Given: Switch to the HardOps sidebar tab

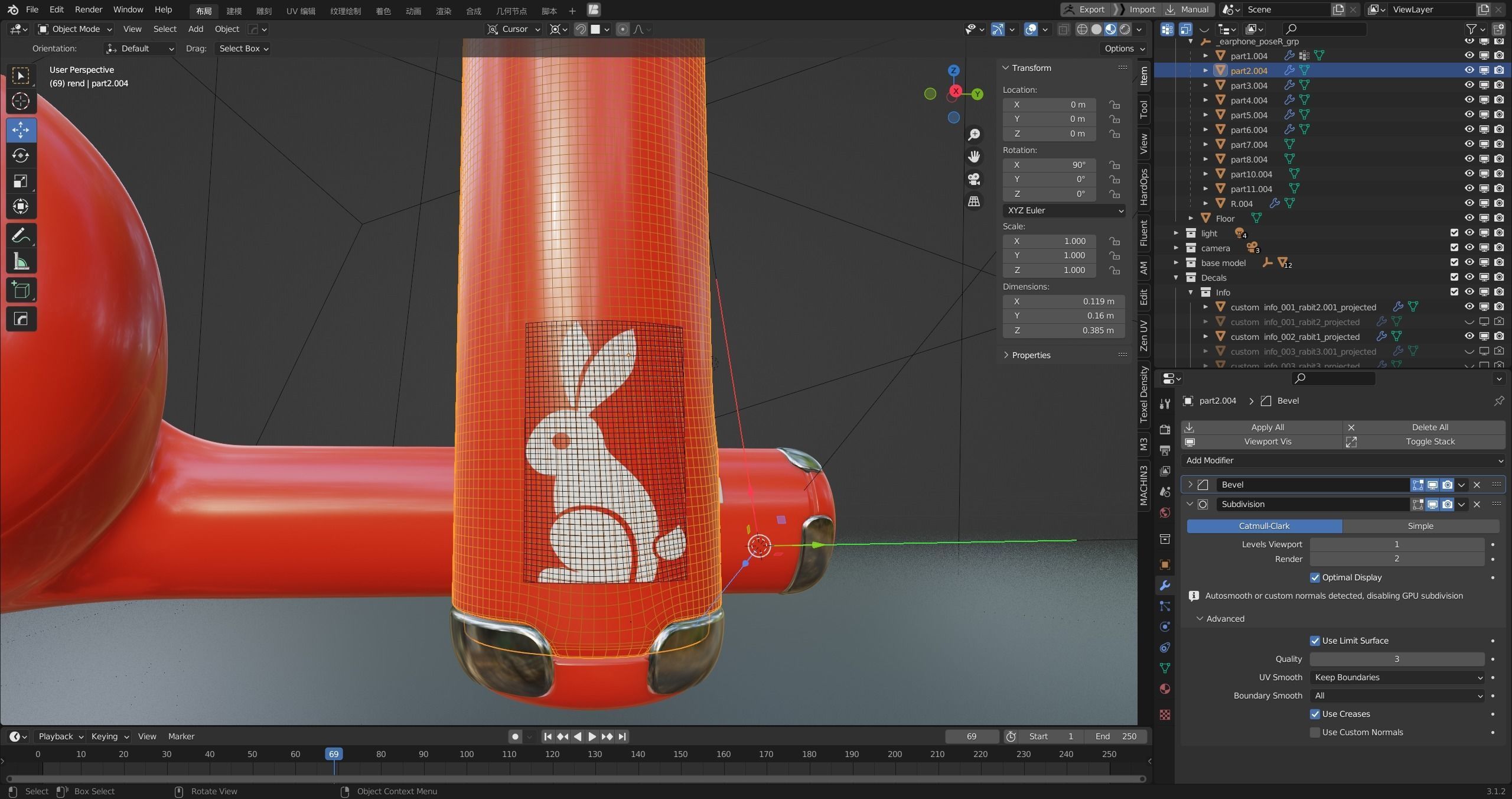Looking at the screenshot, I should 1144,187.
